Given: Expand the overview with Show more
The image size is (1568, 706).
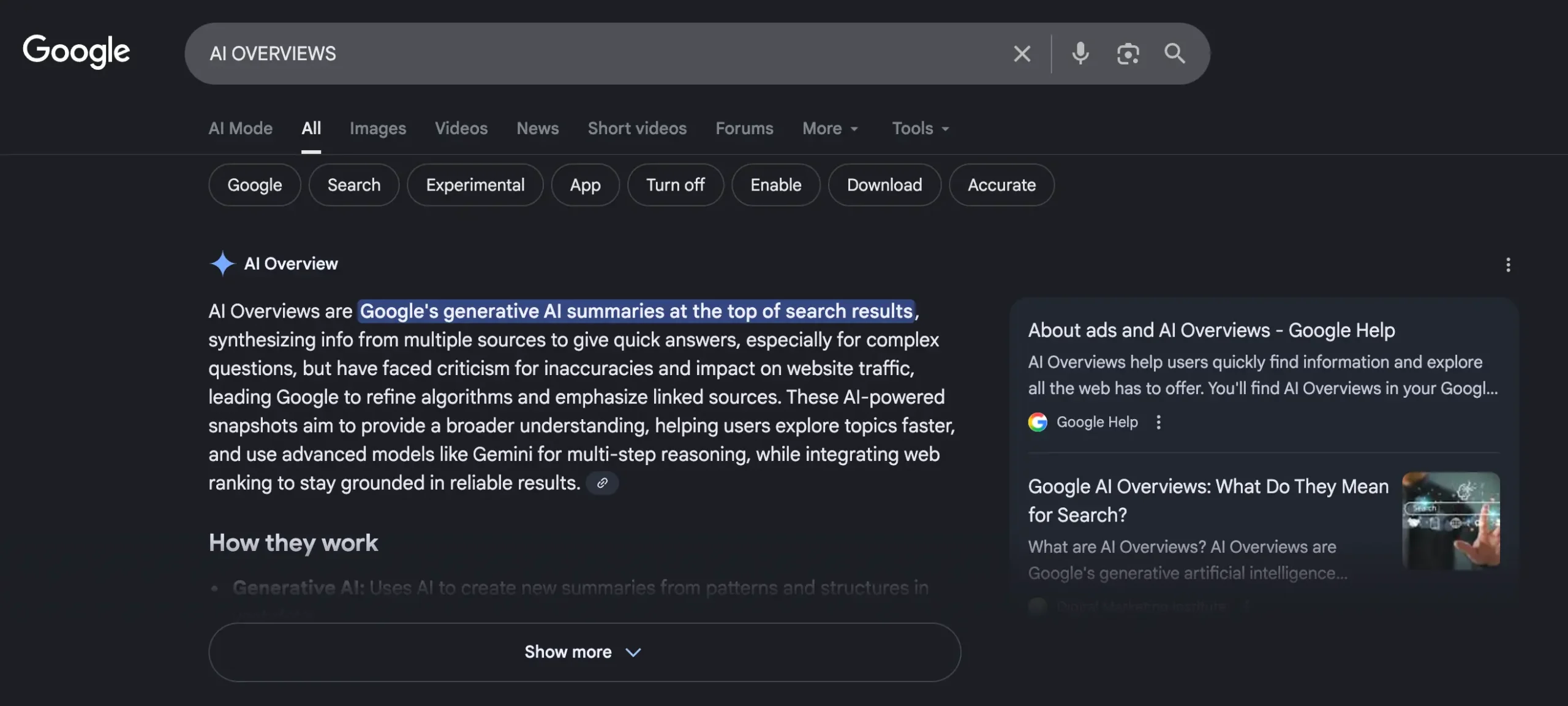Looking at the screenshot, I should click(x=584, y=652).
